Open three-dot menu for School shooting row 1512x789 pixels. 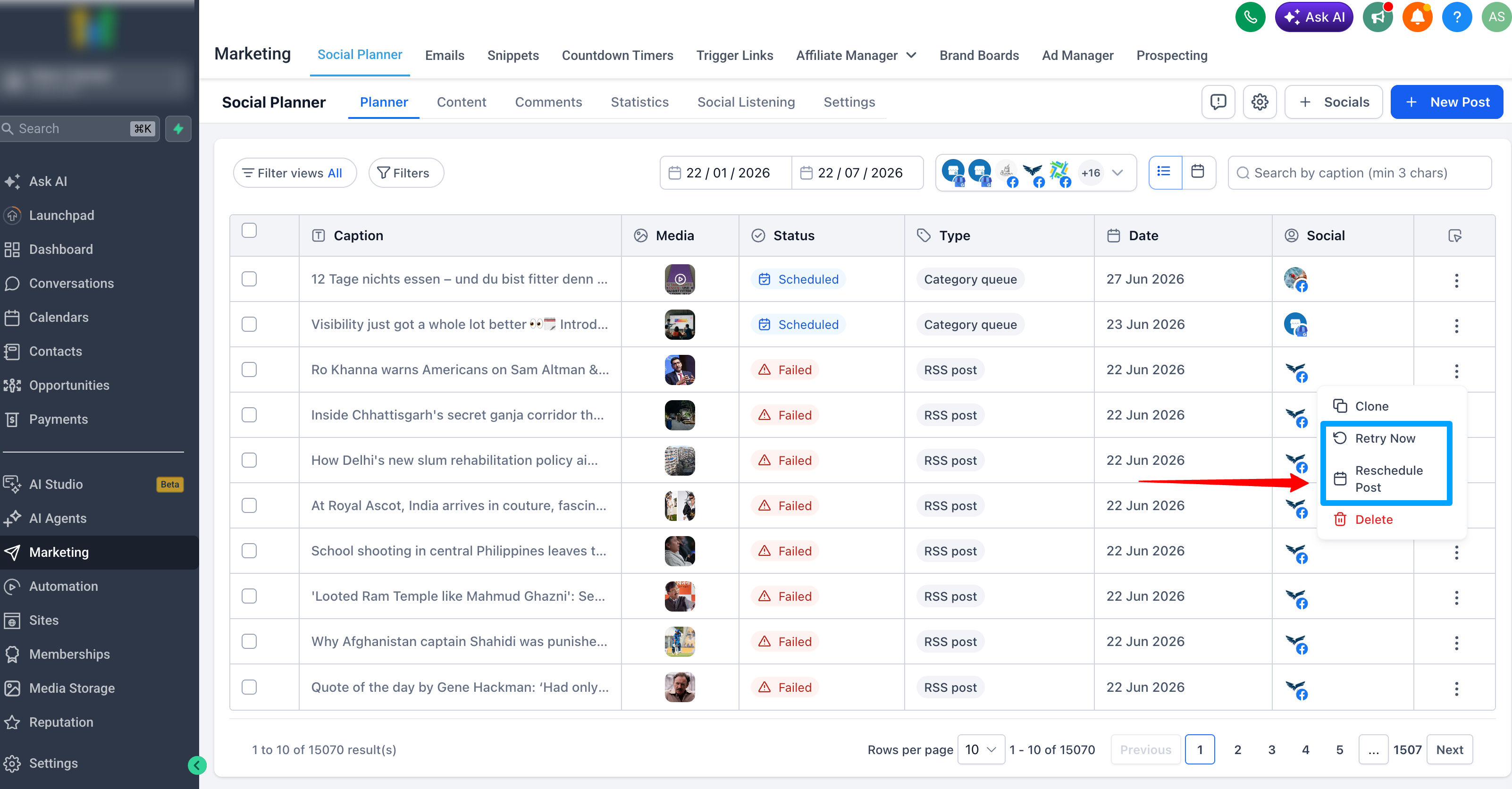click(x=1456, y=552)
